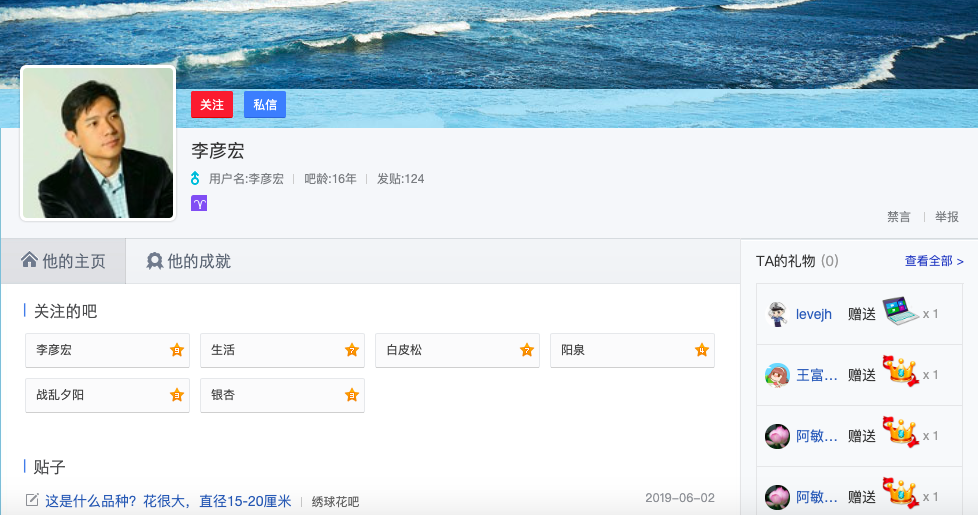Click the star badge on 阳泉 bar
Screen dimensions: 978x515
pos(702,350)
